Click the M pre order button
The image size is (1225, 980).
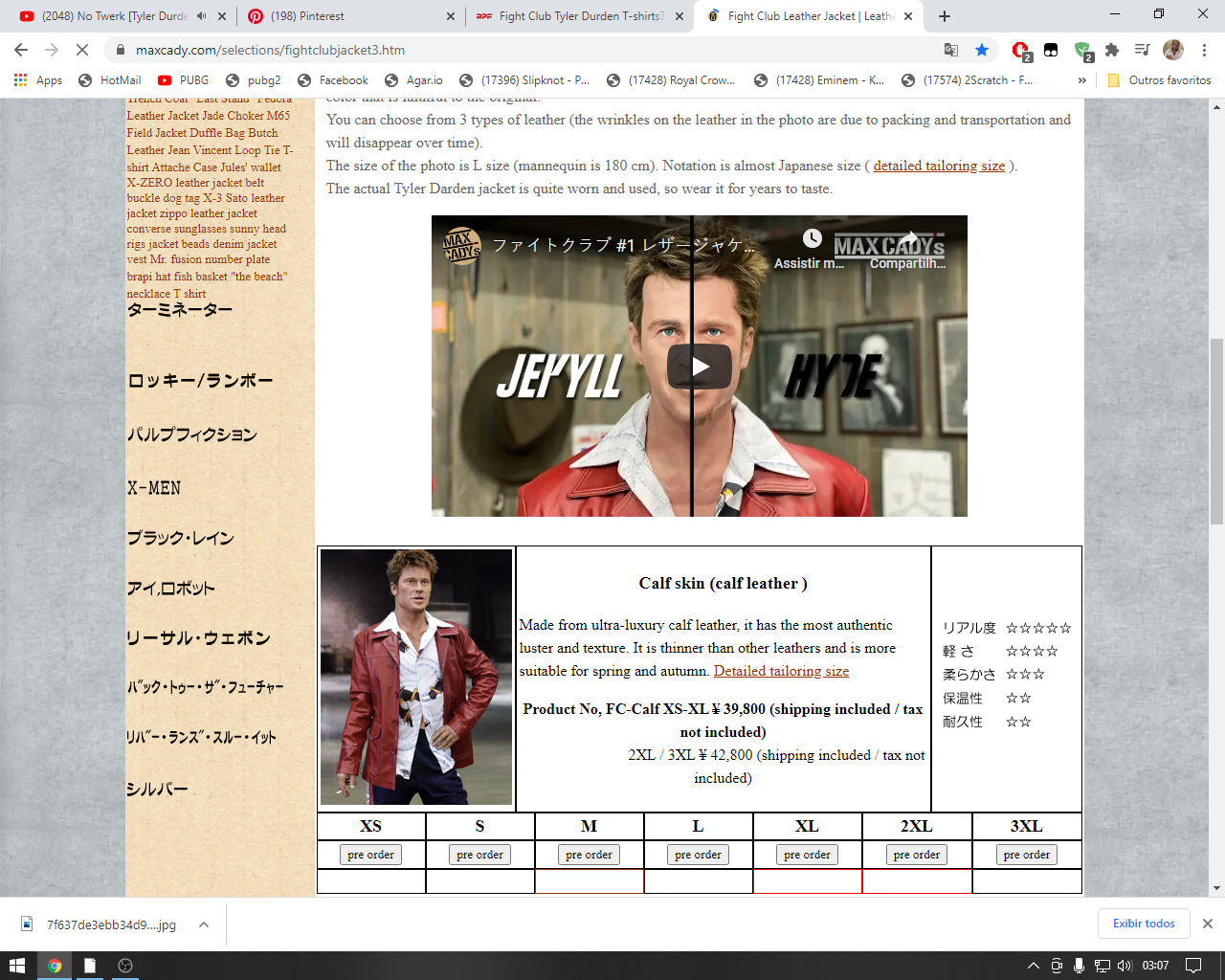click(x=589, y=855)
